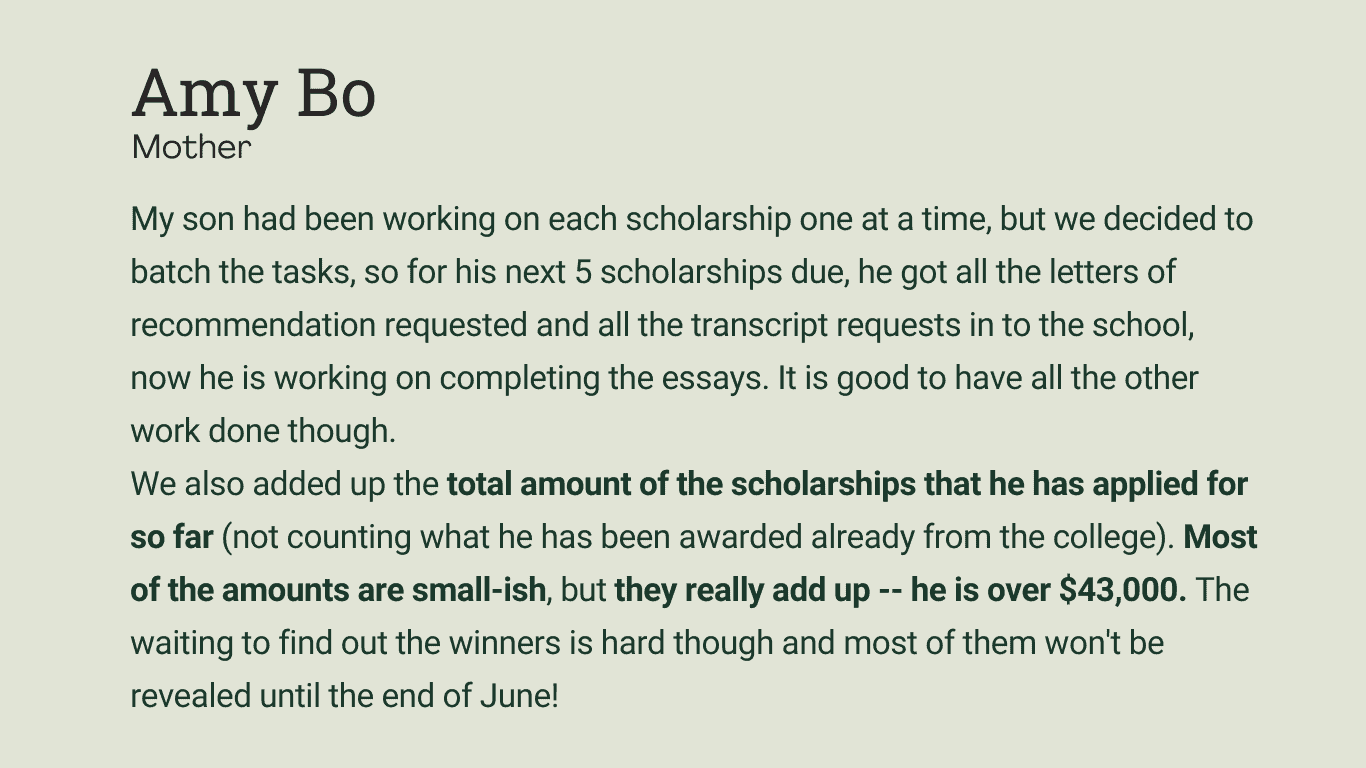Click the bold words "Most" at line end
This screenshot has height=768, width=1366.
1220,537
